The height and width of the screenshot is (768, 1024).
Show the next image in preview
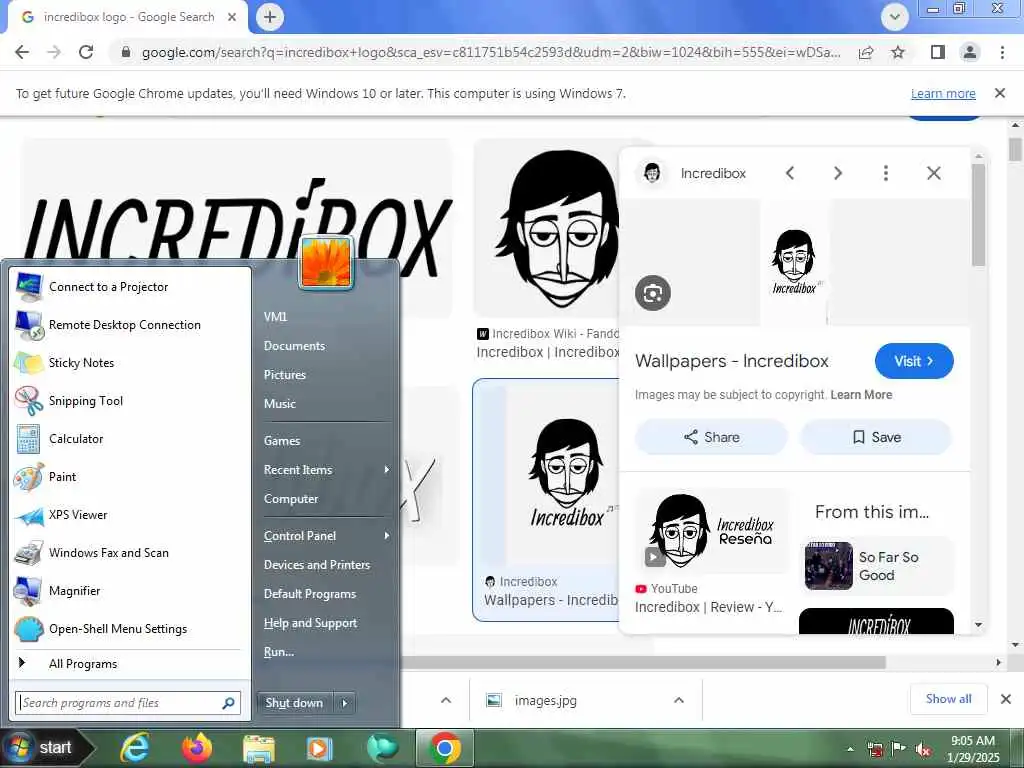[838, 173]
